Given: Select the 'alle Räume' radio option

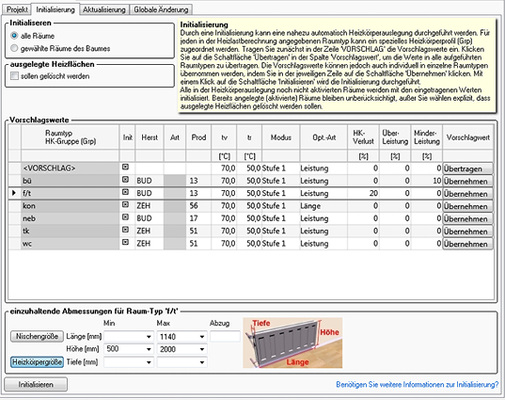Looking at the screenshot, I should [x=14, y=35].
